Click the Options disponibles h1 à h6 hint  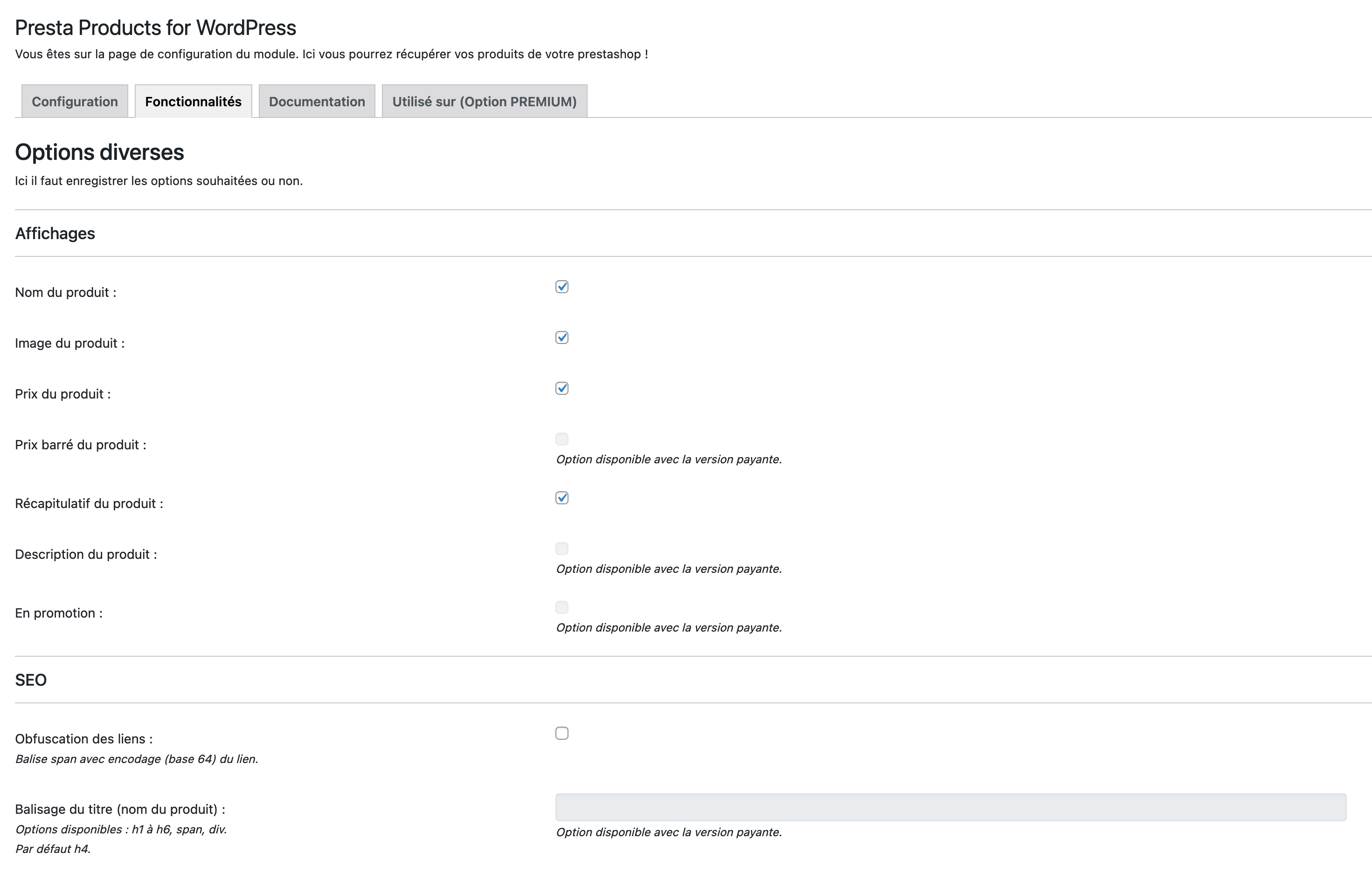(121, 829)
